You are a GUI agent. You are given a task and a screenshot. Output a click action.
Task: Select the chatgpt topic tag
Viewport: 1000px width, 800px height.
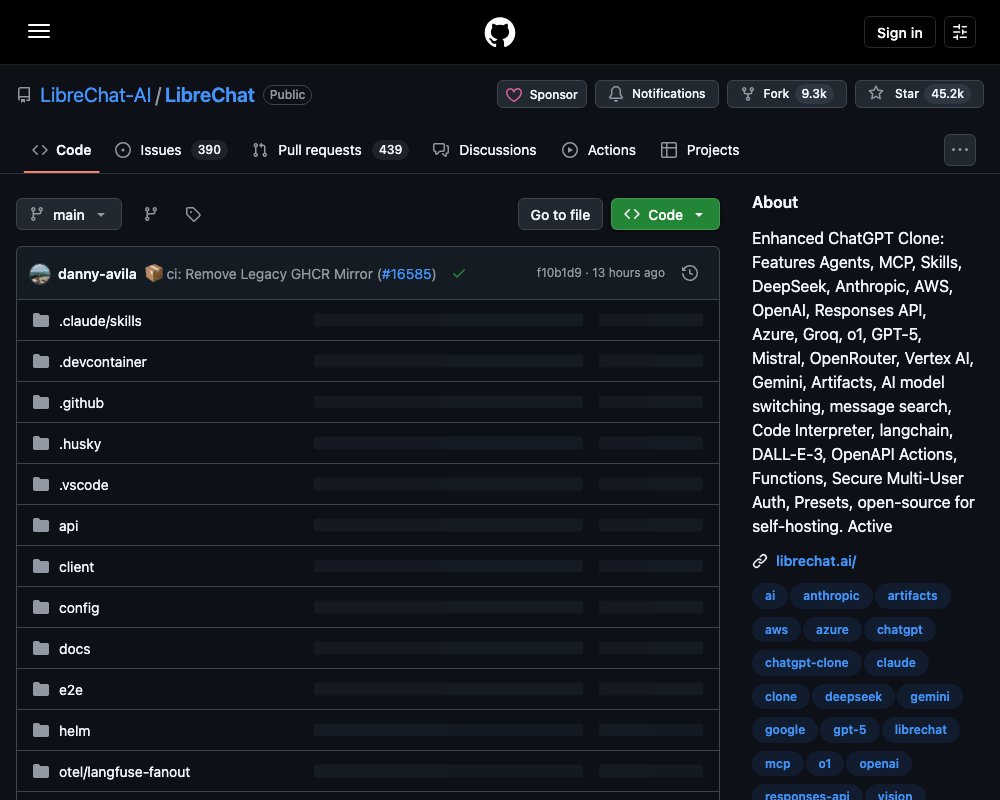click(899, 630)
